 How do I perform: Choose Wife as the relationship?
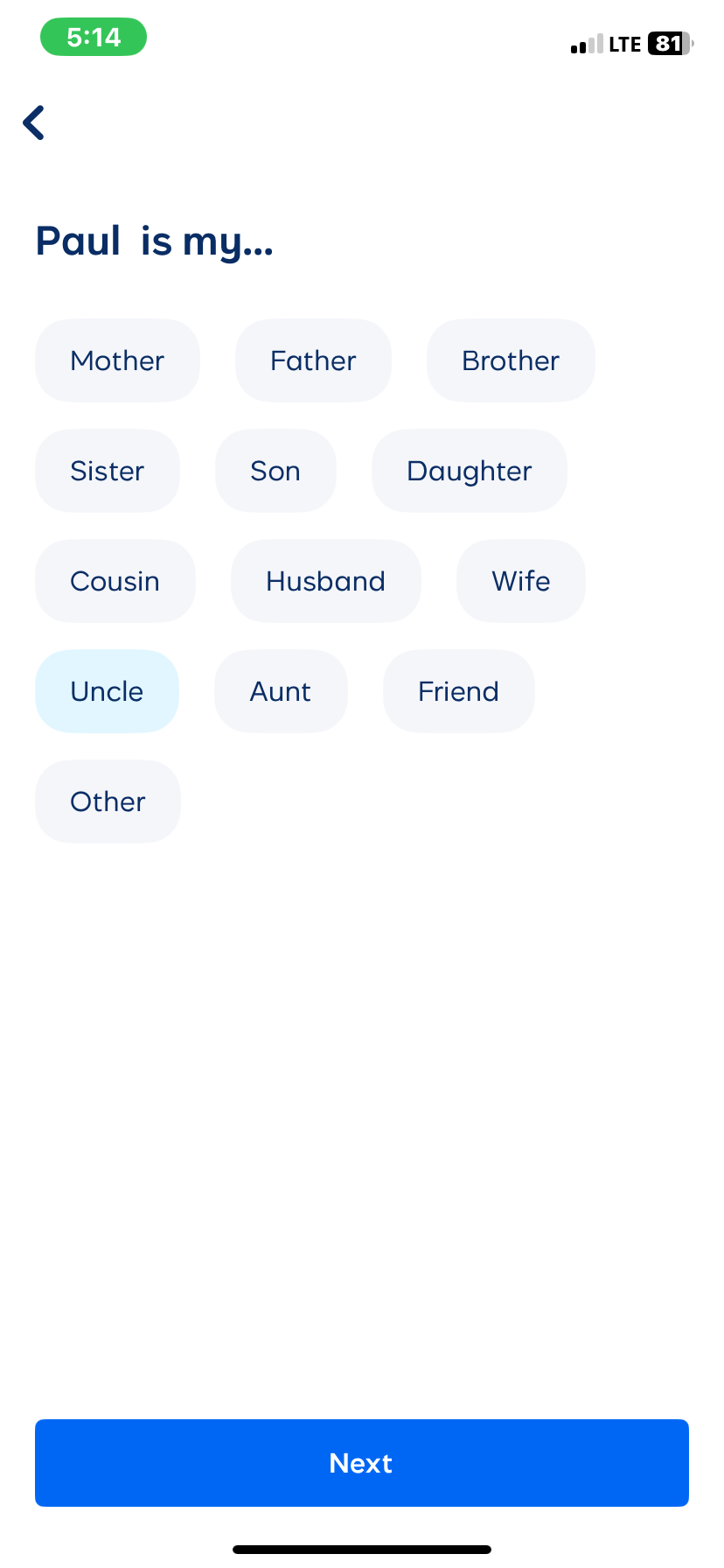click(x=521, y=581)
